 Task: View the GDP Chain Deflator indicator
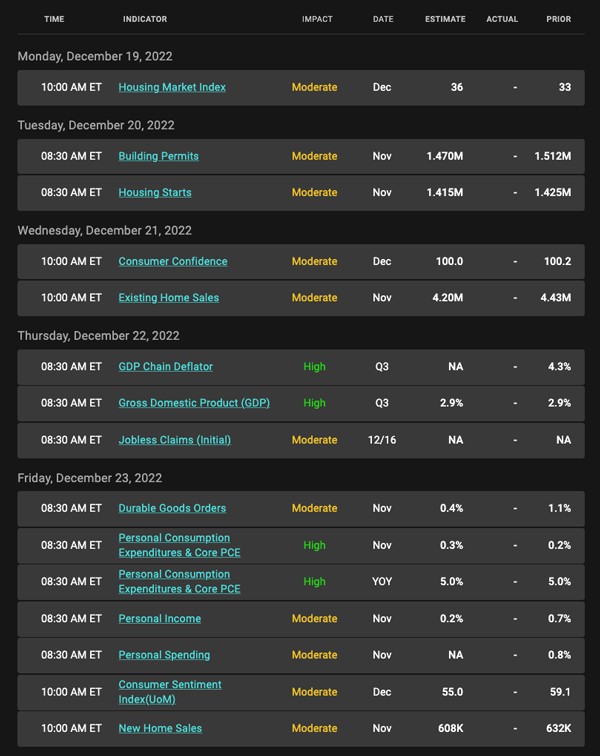click(165, 366)
